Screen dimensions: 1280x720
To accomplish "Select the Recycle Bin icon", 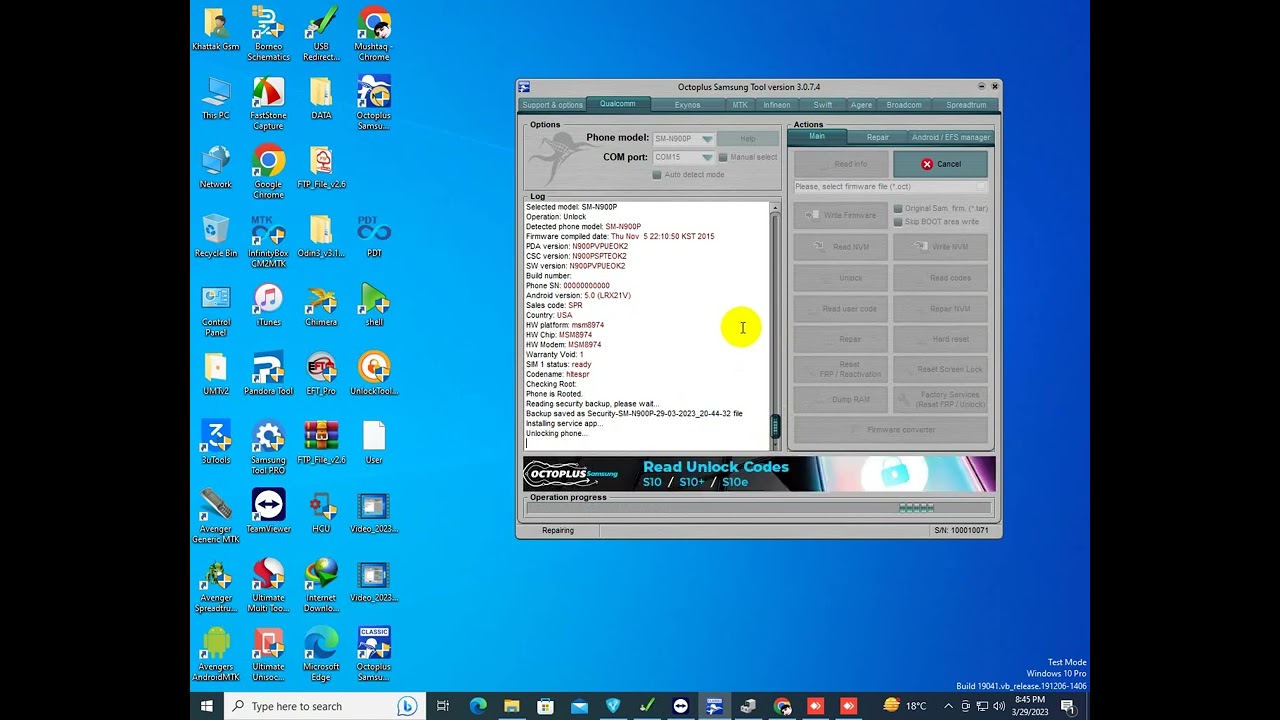I will pyautogui.click(x=215, y=236).
